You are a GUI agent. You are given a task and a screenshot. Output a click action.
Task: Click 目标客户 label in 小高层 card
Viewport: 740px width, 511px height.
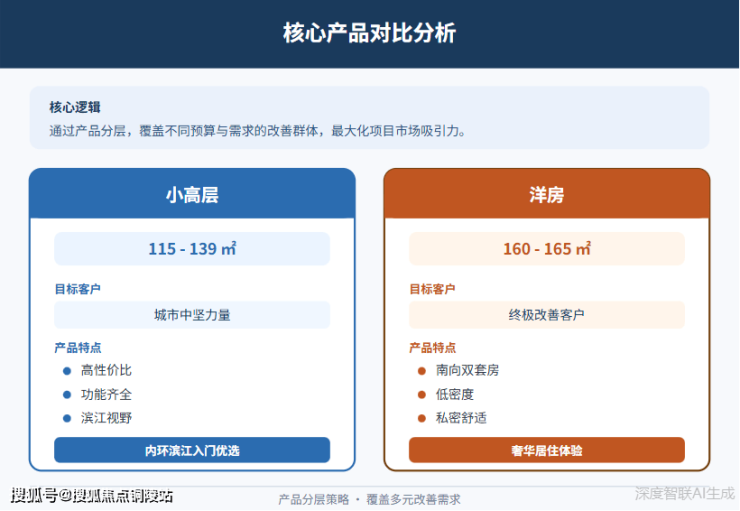77,289
